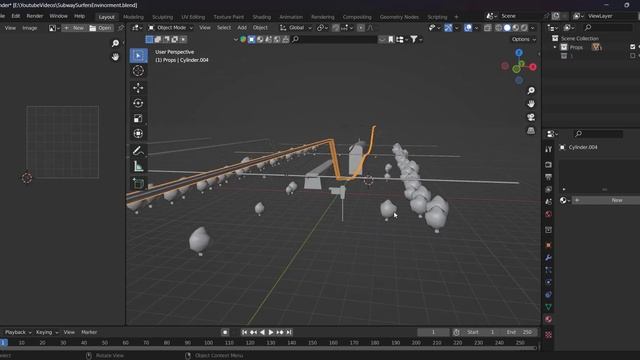Activate the 3D Cursor tool
Image resolution: width=640 pixels, height=360 pixels.
click(138, 71)
